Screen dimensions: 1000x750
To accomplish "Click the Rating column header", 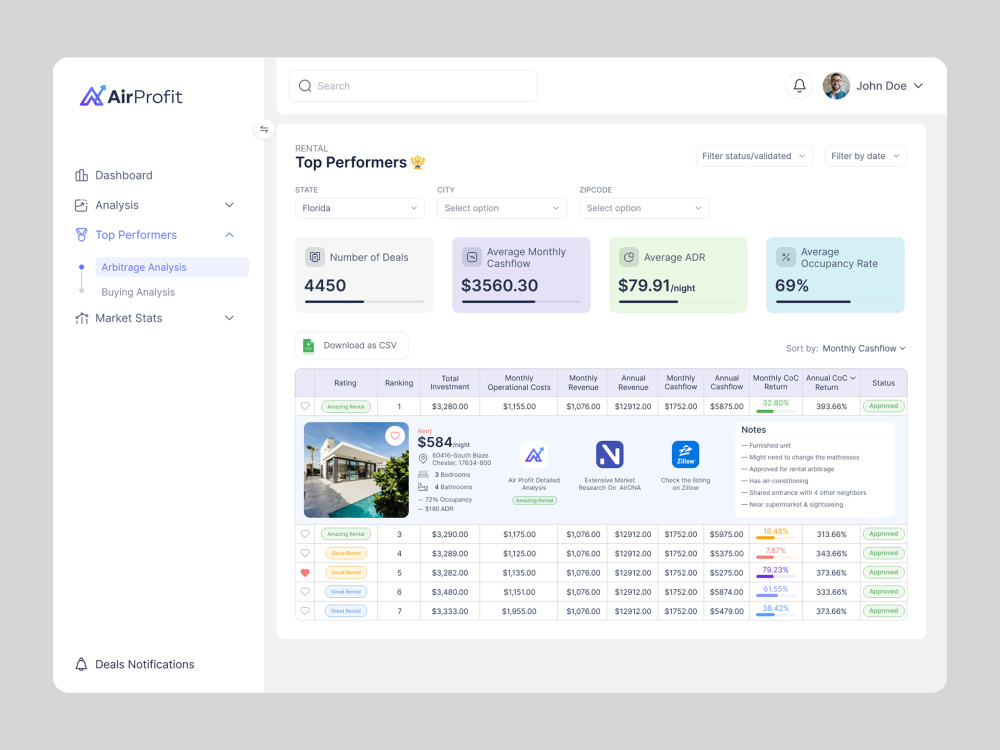I will click(345, 383).
